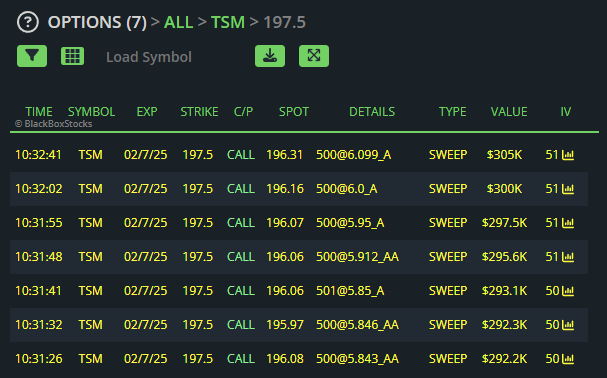
Task: Select the 10:31:55 time cell
Action: click(39, 223)
